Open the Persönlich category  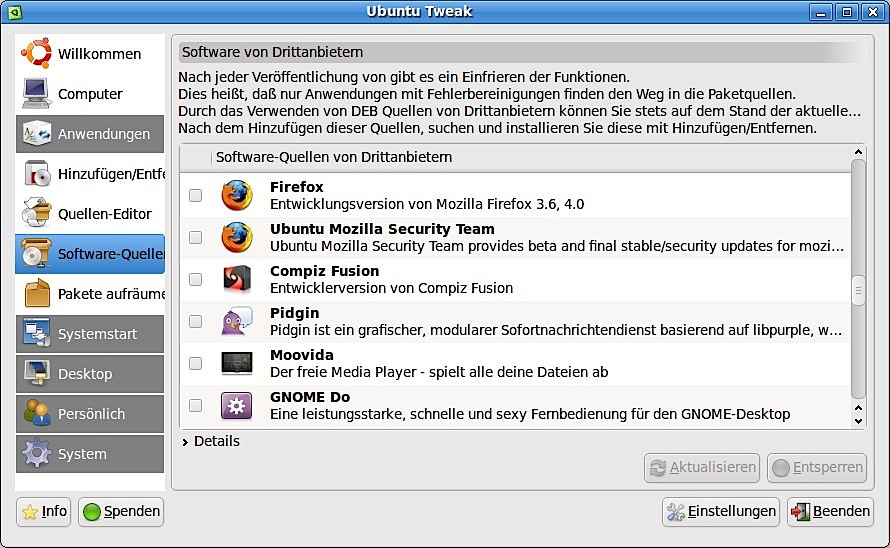[x=90, y=414]
